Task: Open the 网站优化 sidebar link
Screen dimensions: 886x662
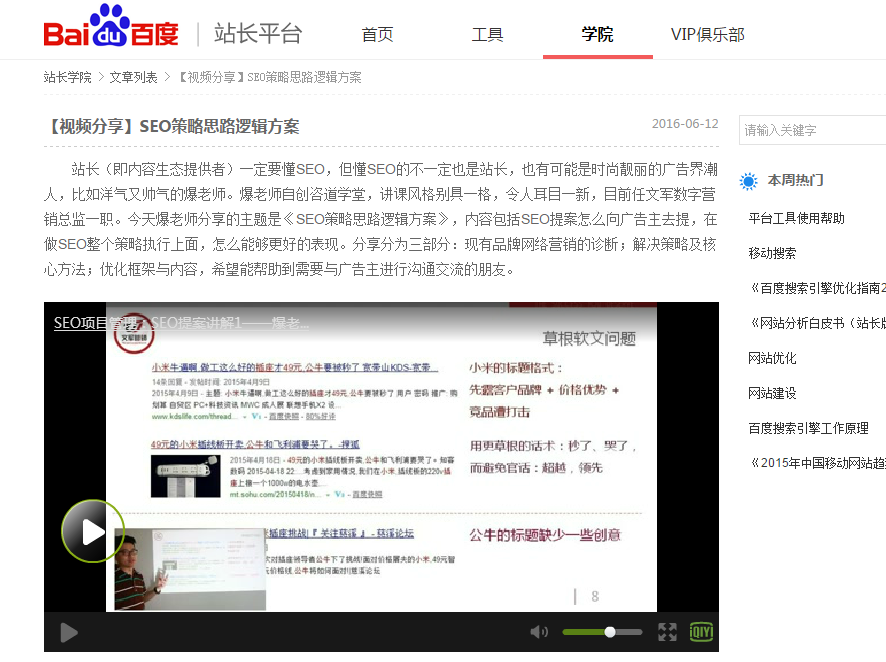Action: (772, 358)
